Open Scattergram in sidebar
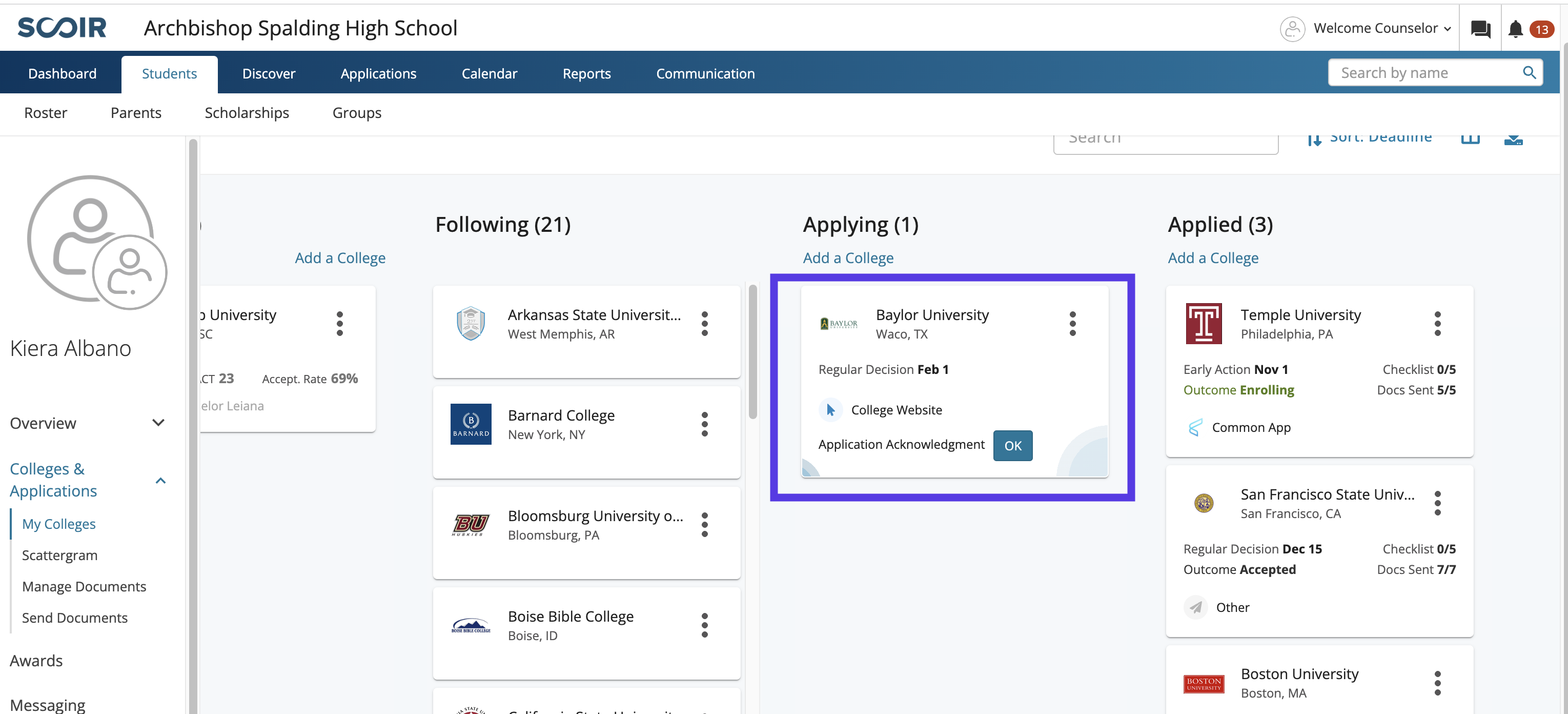Screen dimensions: 1568x714 [59, 555]
